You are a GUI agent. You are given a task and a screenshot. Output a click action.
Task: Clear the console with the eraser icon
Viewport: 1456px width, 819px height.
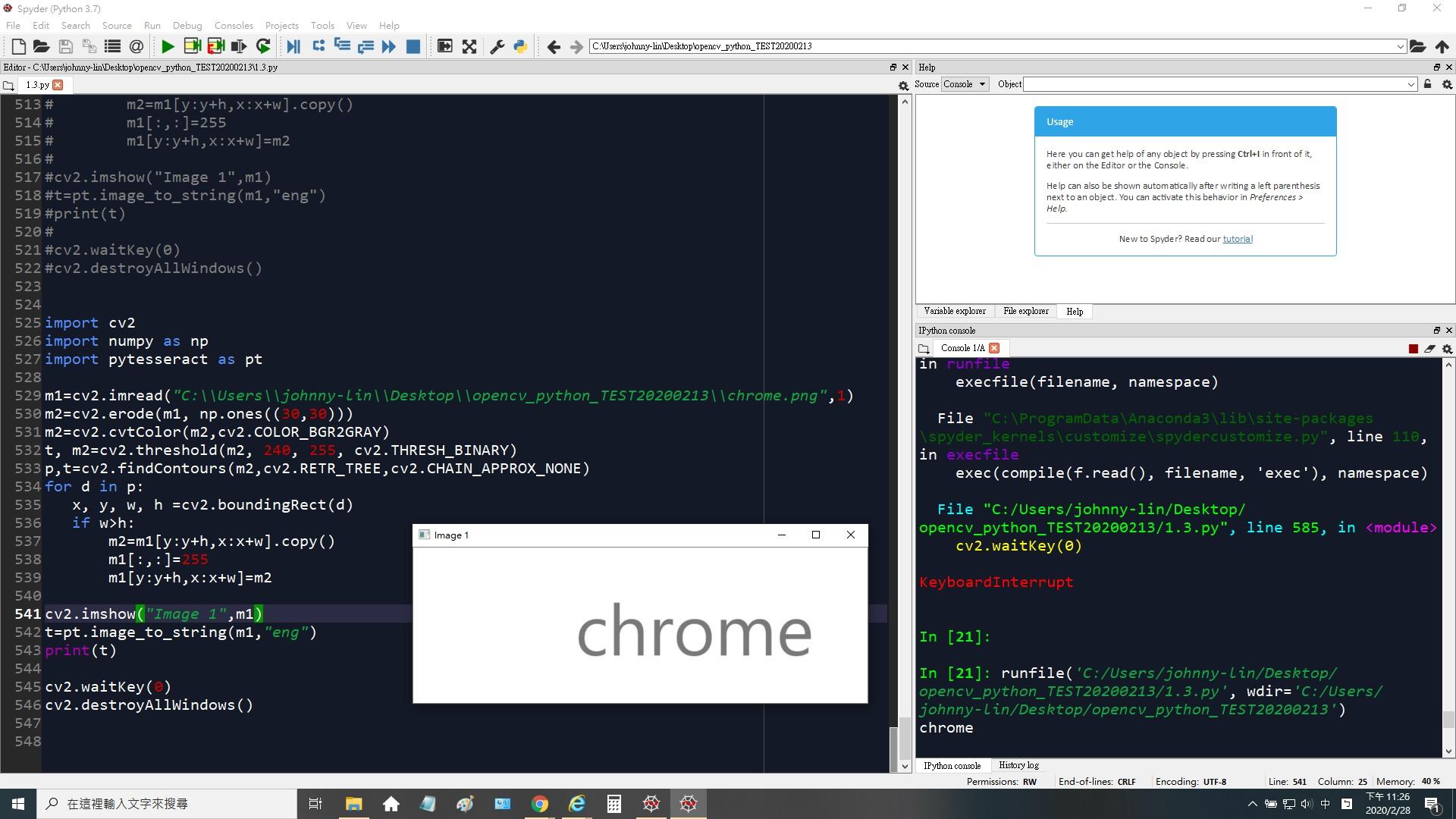coord(1429,349)
